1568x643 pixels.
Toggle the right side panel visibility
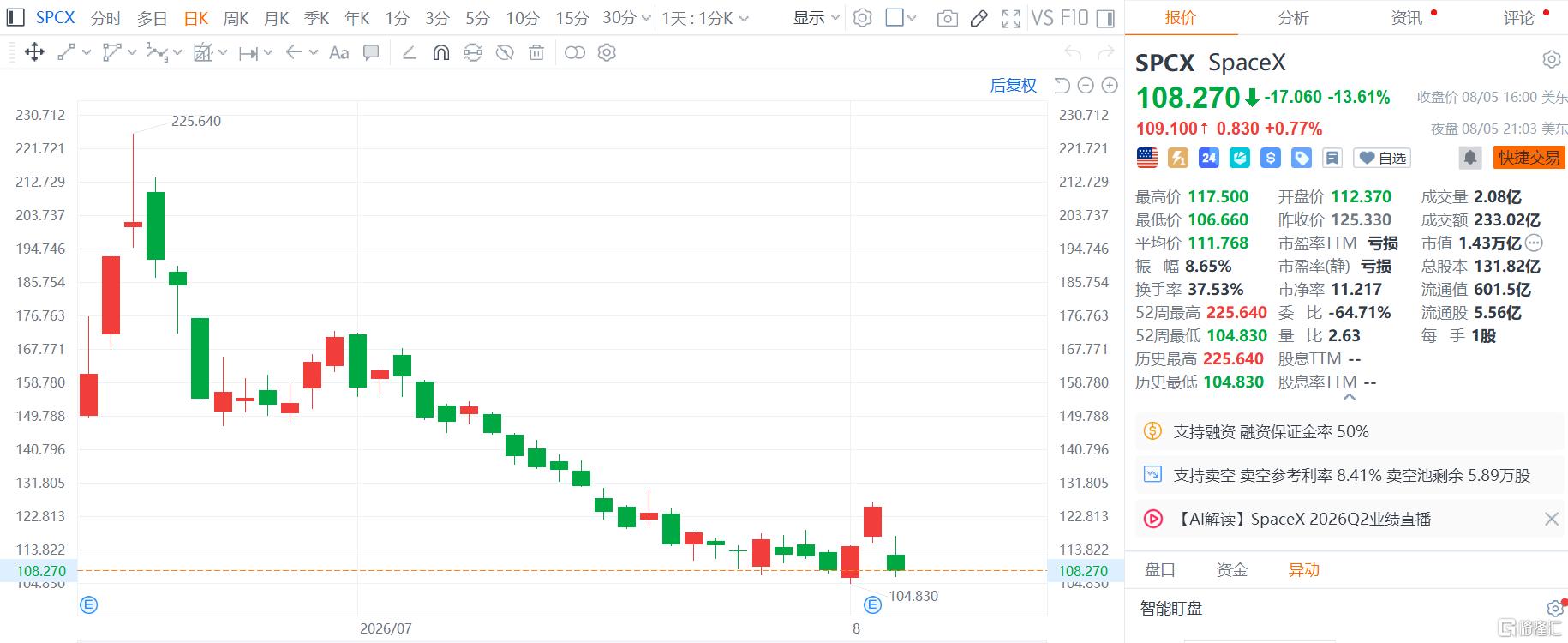coord(1105,18)
